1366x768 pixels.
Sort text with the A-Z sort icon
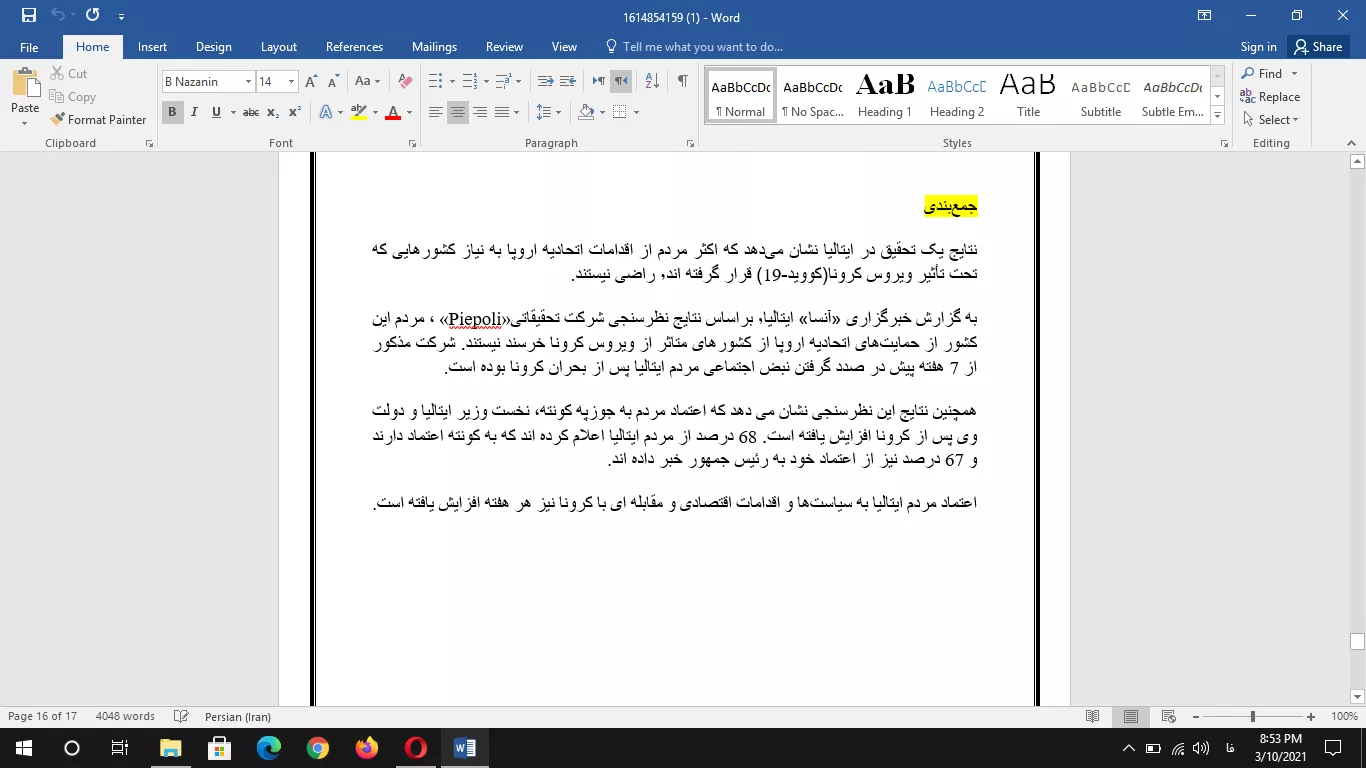coord(651,81)
